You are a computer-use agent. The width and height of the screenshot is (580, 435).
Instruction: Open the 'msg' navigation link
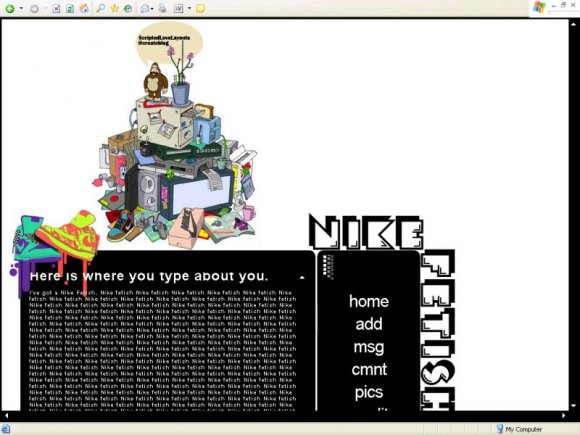tap(369, 347)
